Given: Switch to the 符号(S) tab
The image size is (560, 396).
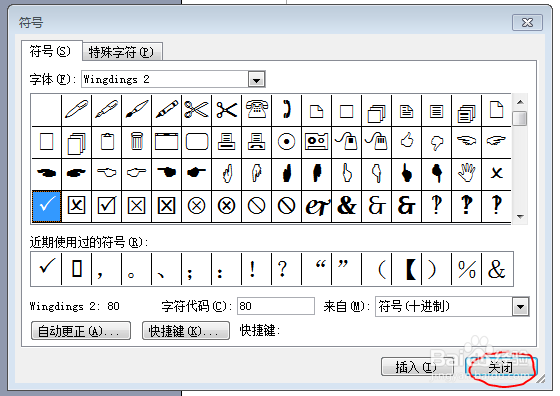Looking at the screenshot, I should [51, 51].
